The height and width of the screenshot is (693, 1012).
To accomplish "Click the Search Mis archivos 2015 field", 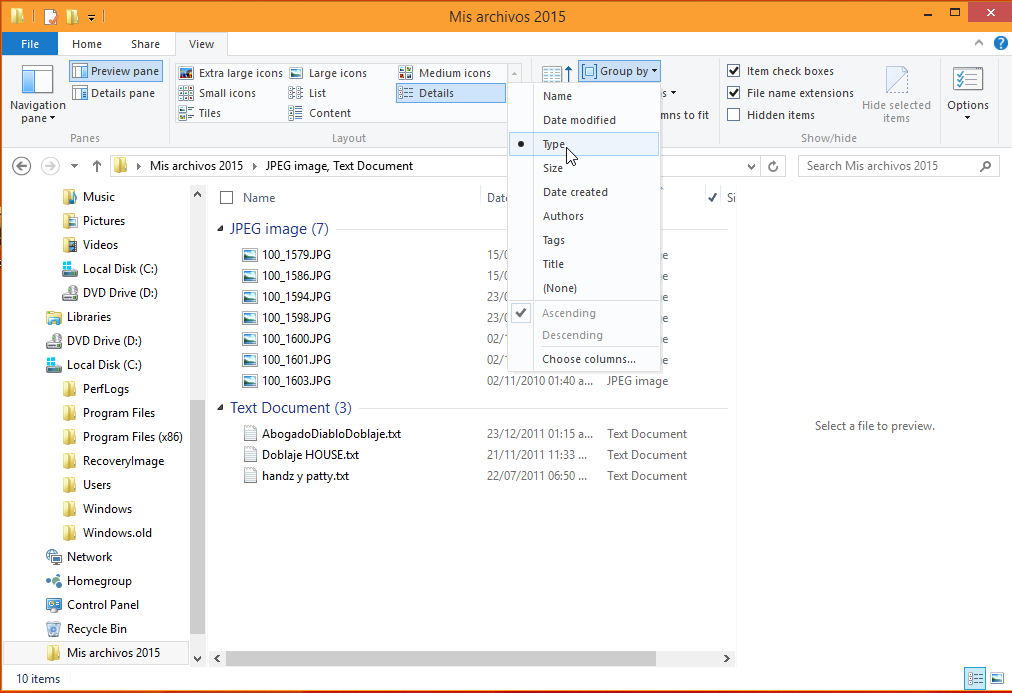I will 895,166.
